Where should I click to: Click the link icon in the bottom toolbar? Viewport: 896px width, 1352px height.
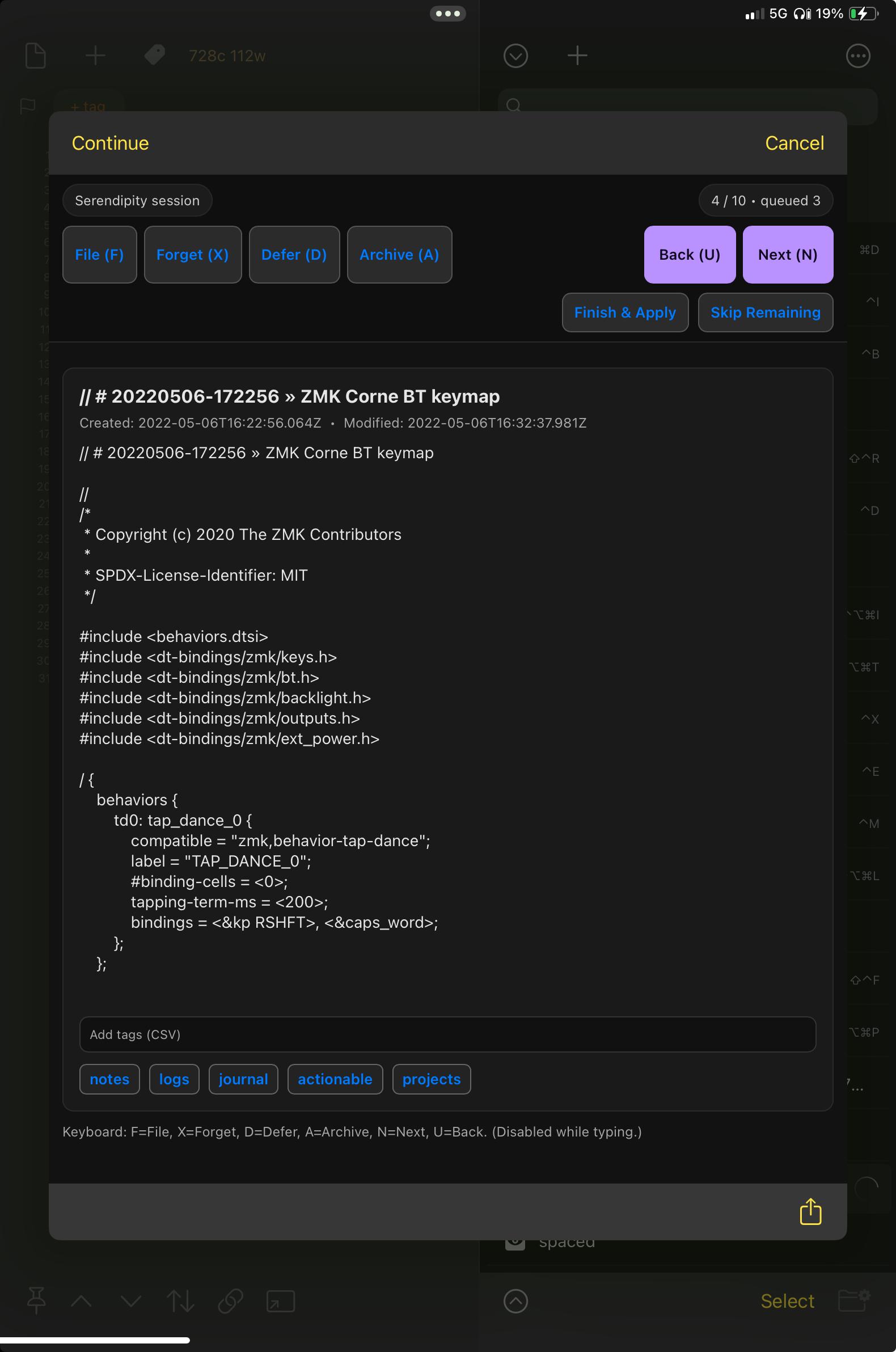(x=230, y=1301)
